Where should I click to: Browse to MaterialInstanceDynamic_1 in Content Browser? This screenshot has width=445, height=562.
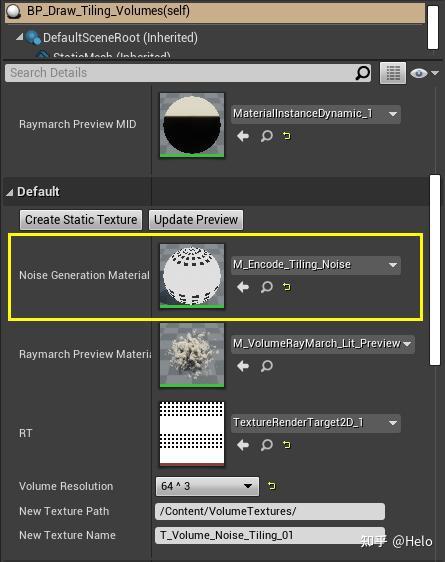pos(267,136)
